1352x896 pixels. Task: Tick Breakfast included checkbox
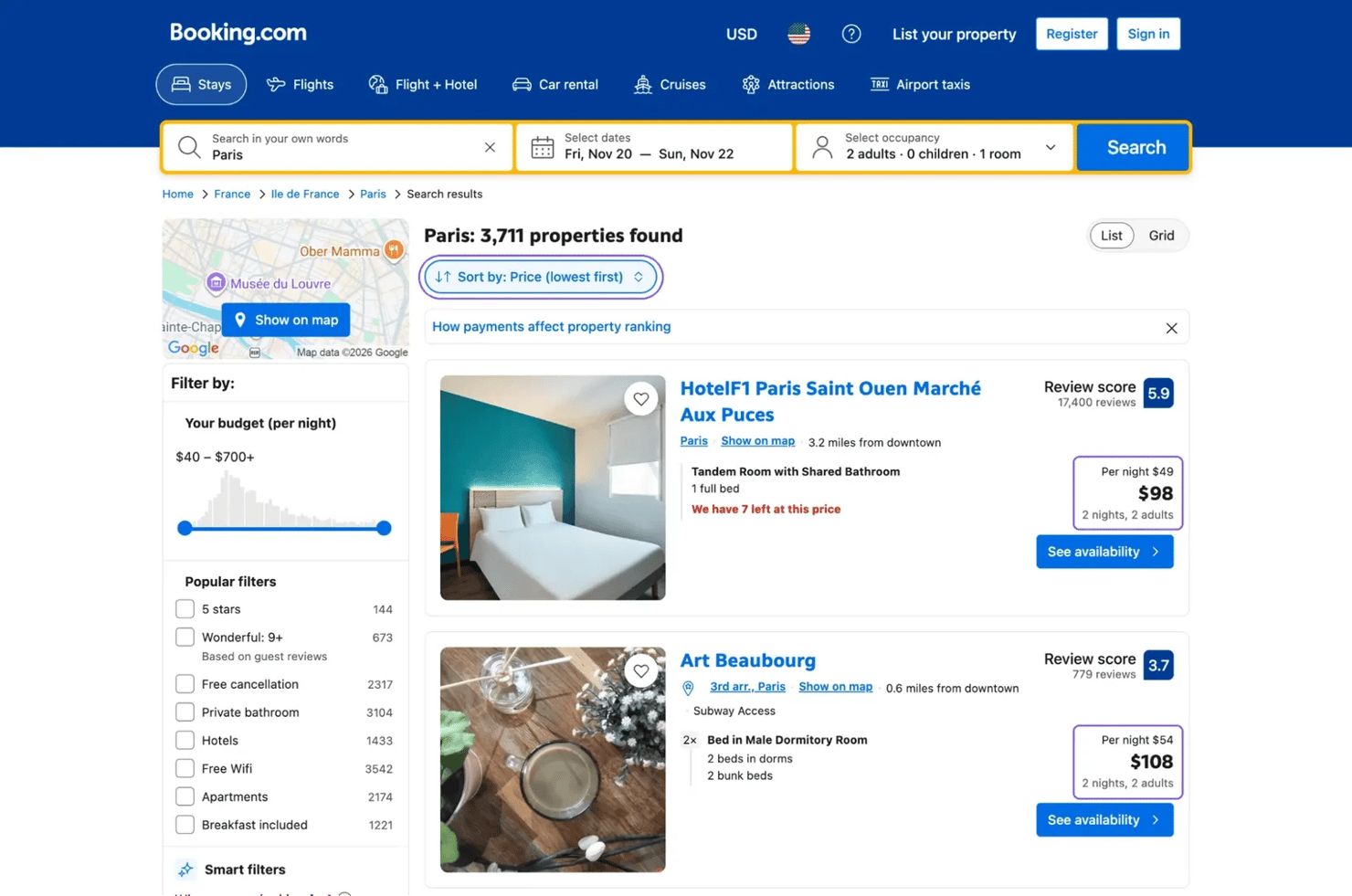coord(185,825)
